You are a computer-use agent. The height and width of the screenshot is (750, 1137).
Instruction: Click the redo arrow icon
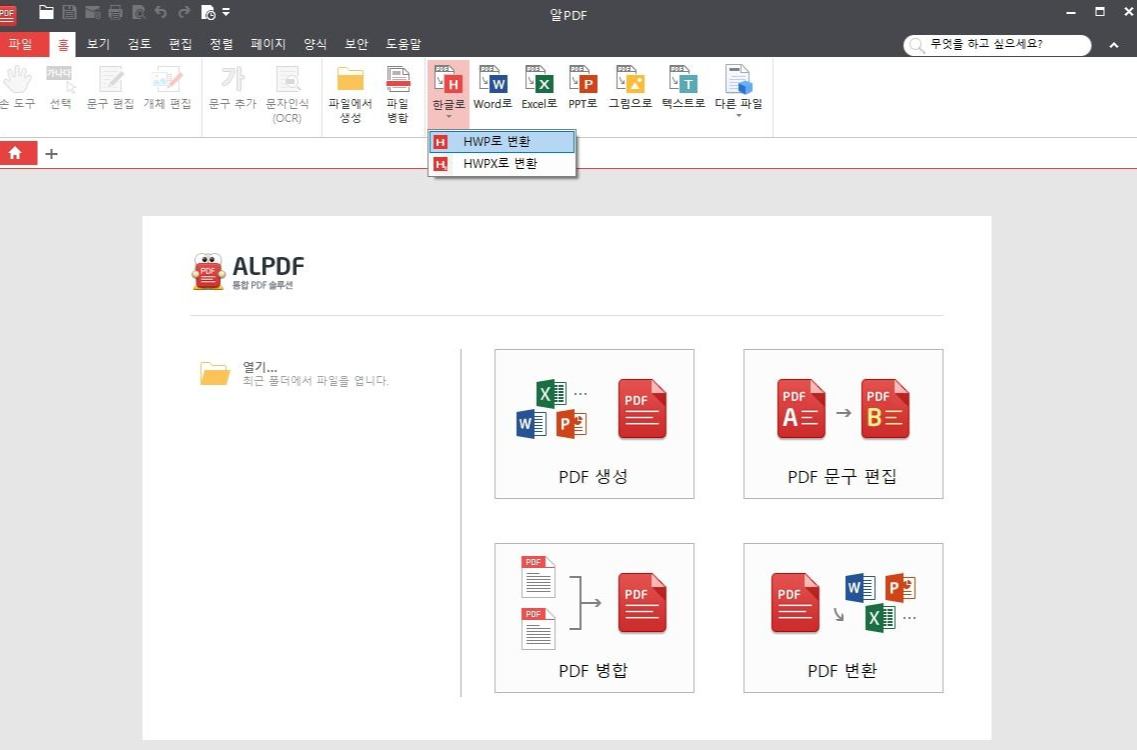184,12
